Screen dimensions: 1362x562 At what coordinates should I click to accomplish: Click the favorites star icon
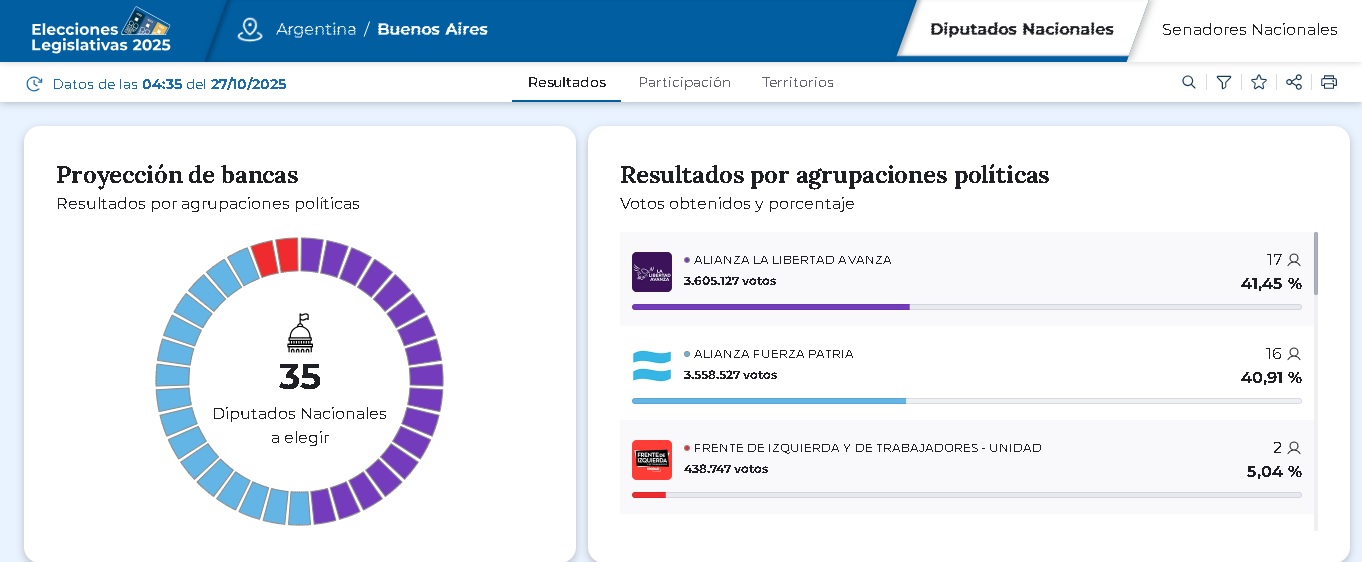[x=1259, y=83]
